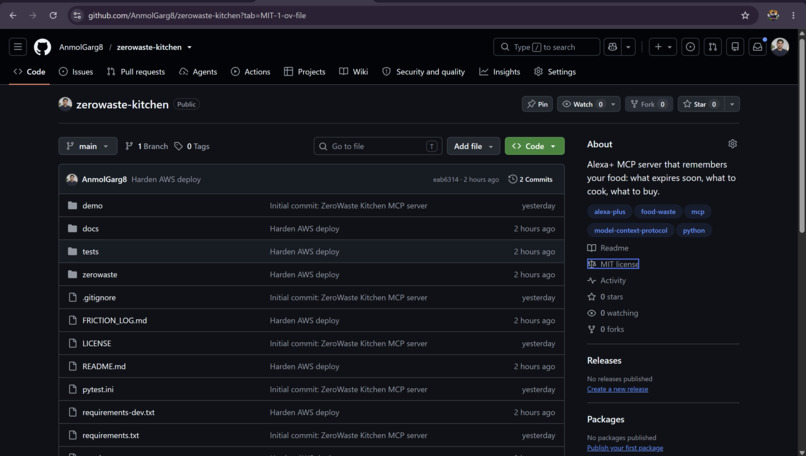Open the Security and quality tab
Viewport: 806px width, 456px height.
click(x=424, y=71)
